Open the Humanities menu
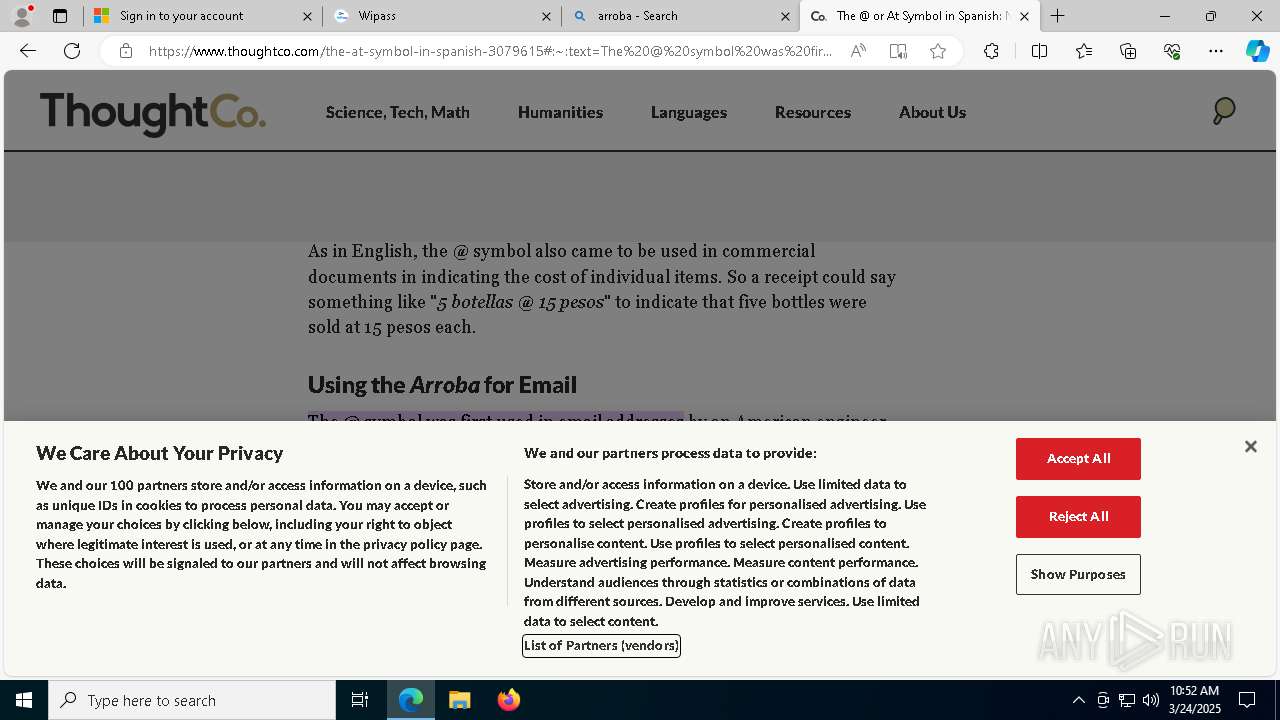Viewport: 1280px width, 720px height. (560, 112)
